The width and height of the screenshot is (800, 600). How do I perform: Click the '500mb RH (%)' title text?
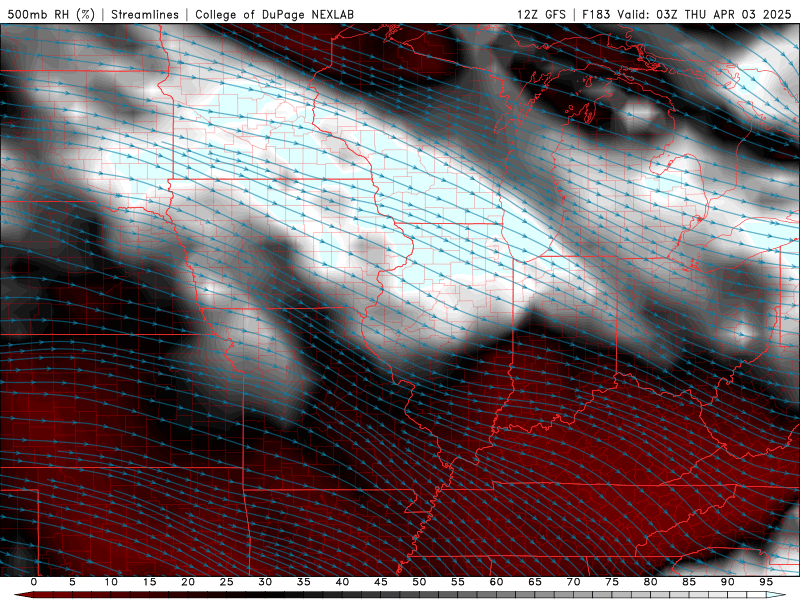point(52,14)
